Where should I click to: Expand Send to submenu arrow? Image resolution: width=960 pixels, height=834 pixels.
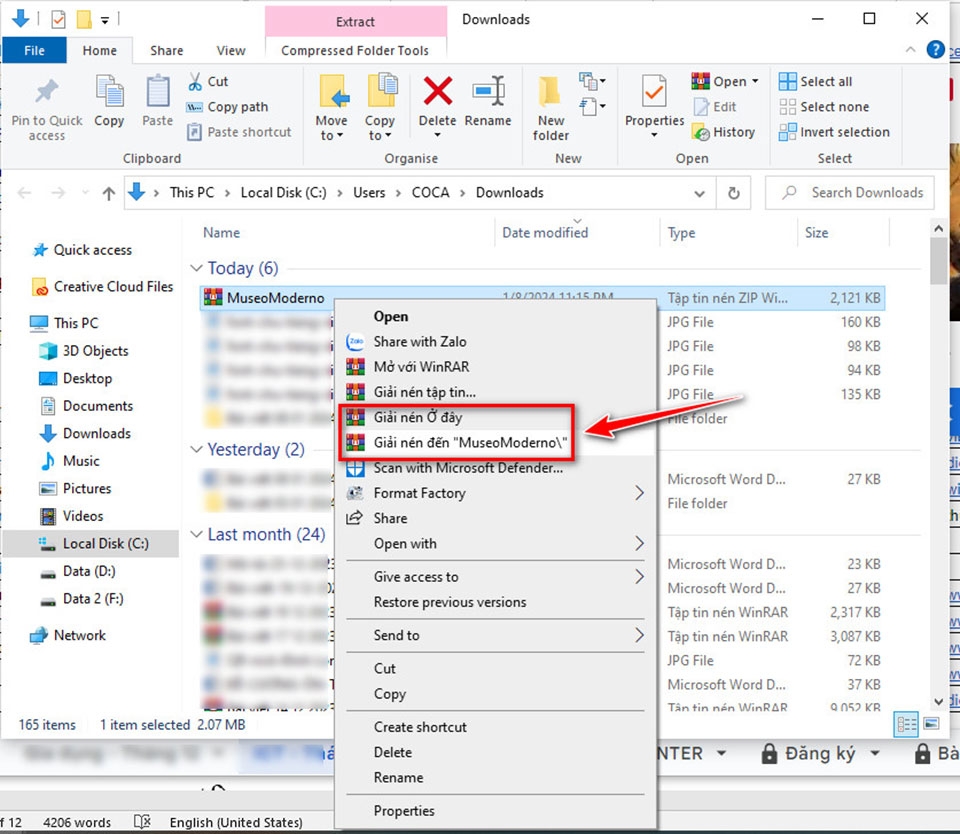pyautogui.click(x=639, y=636)
